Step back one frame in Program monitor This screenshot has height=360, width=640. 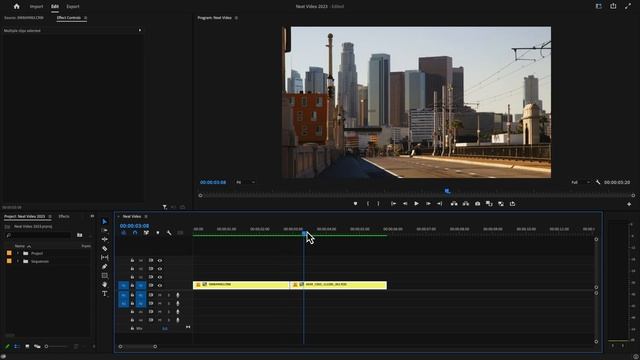pyautogui.click(x=405, y=204)
